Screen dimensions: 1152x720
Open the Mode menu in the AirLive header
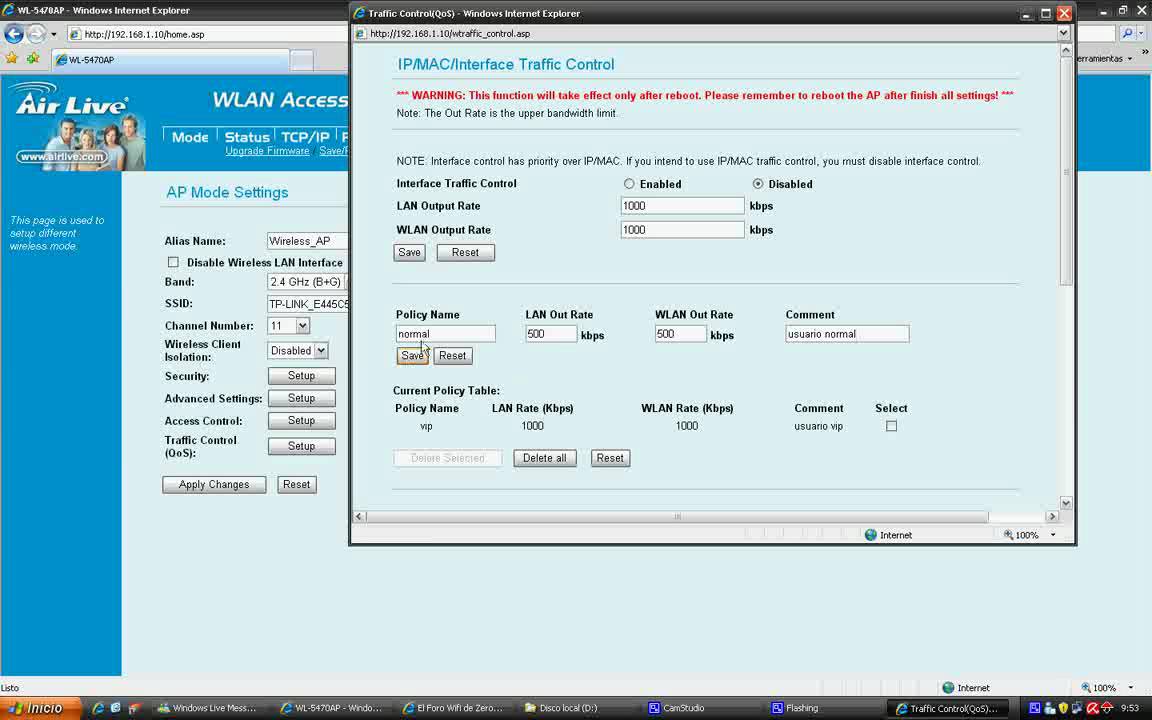[190, 137]
